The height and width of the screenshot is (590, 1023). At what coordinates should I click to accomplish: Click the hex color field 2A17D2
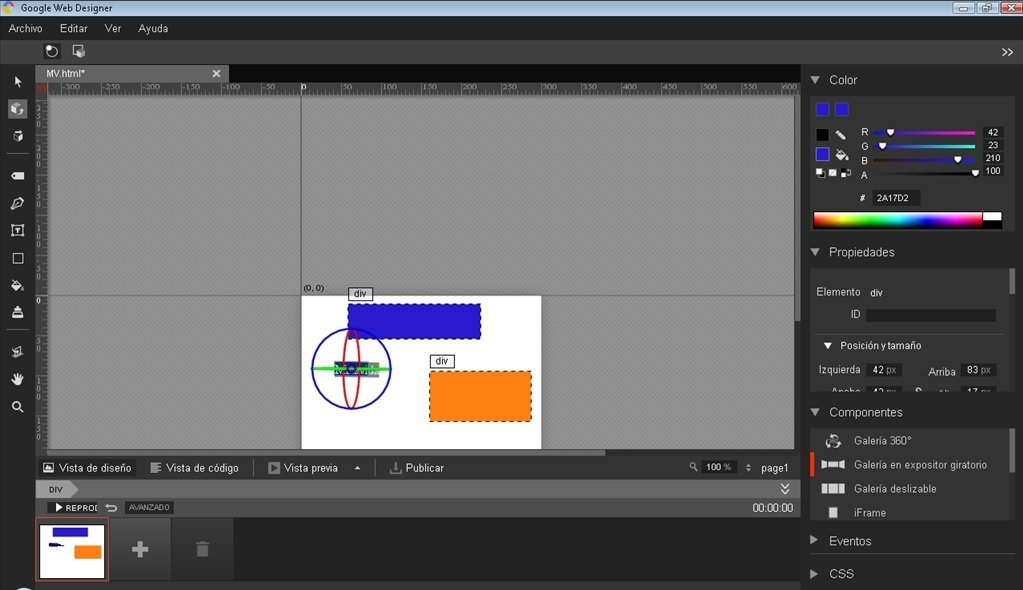click(x=895, y=198)
